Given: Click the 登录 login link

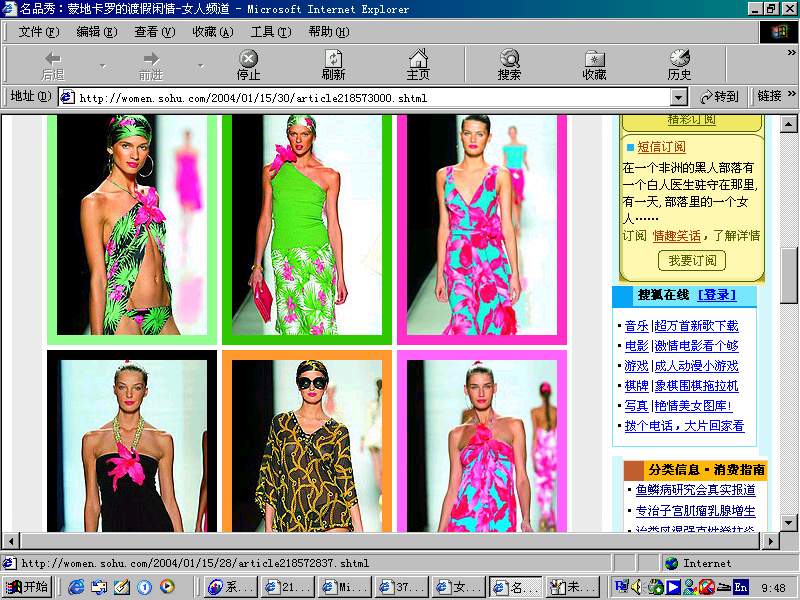Looking at the screenshot, I should (x=717, y=295).
